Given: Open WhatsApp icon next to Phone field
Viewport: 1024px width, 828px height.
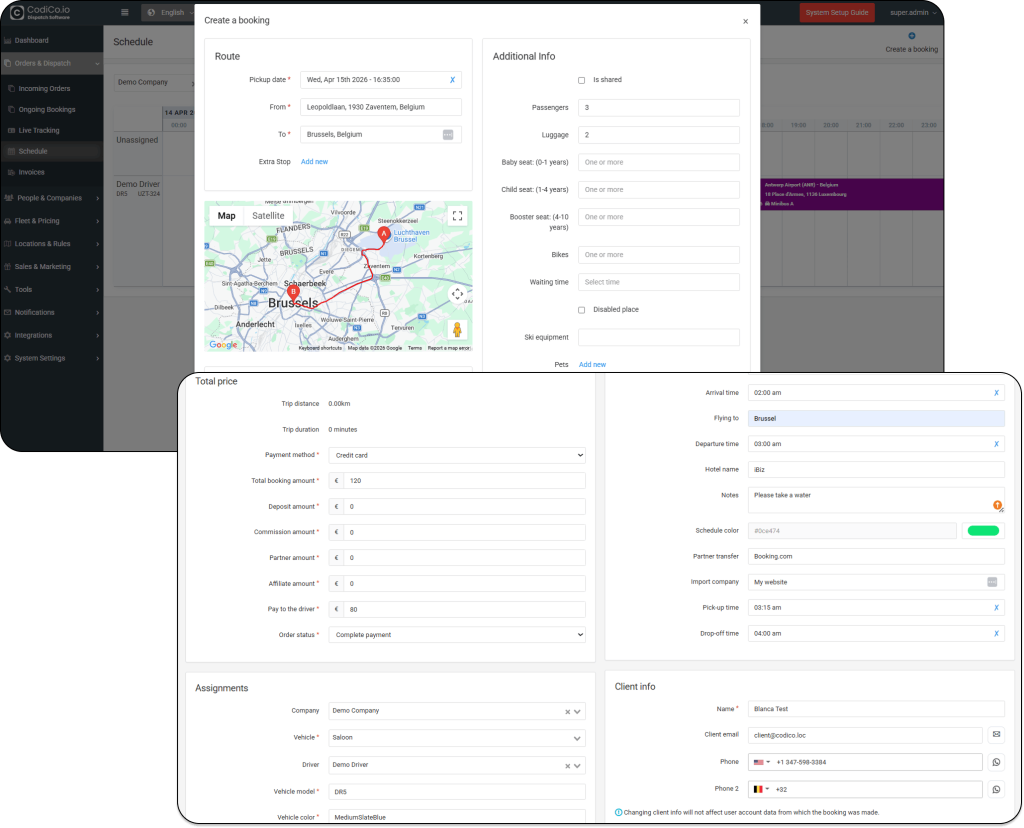Looking at the screenshot, I should tap(996, 762).
